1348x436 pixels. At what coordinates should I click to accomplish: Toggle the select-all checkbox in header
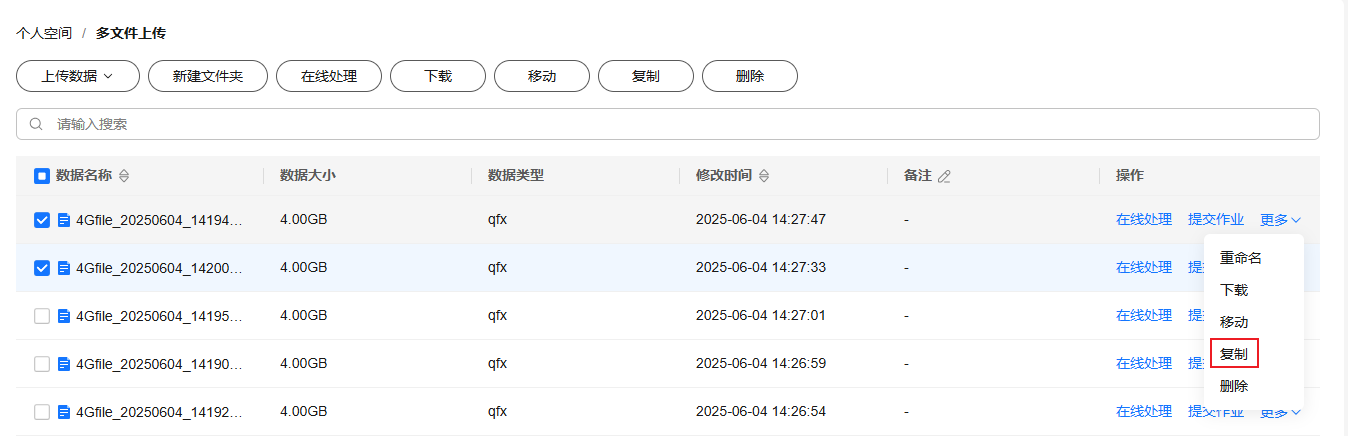(42, 176)
